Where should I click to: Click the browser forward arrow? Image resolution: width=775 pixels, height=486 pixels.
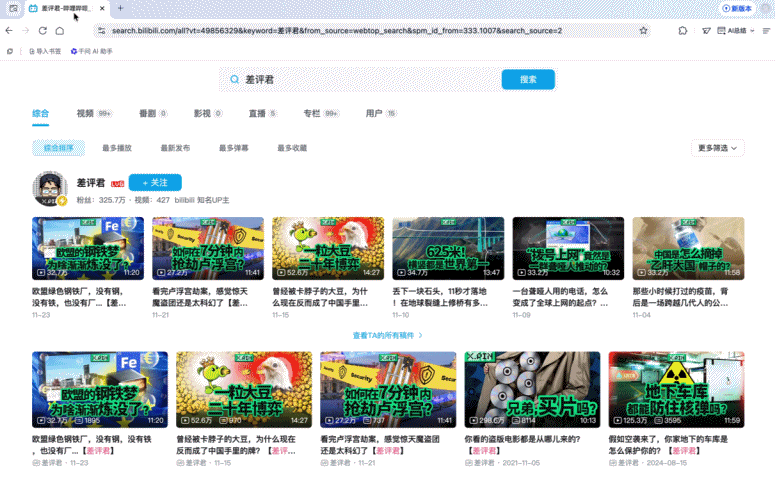pos(26,31)
